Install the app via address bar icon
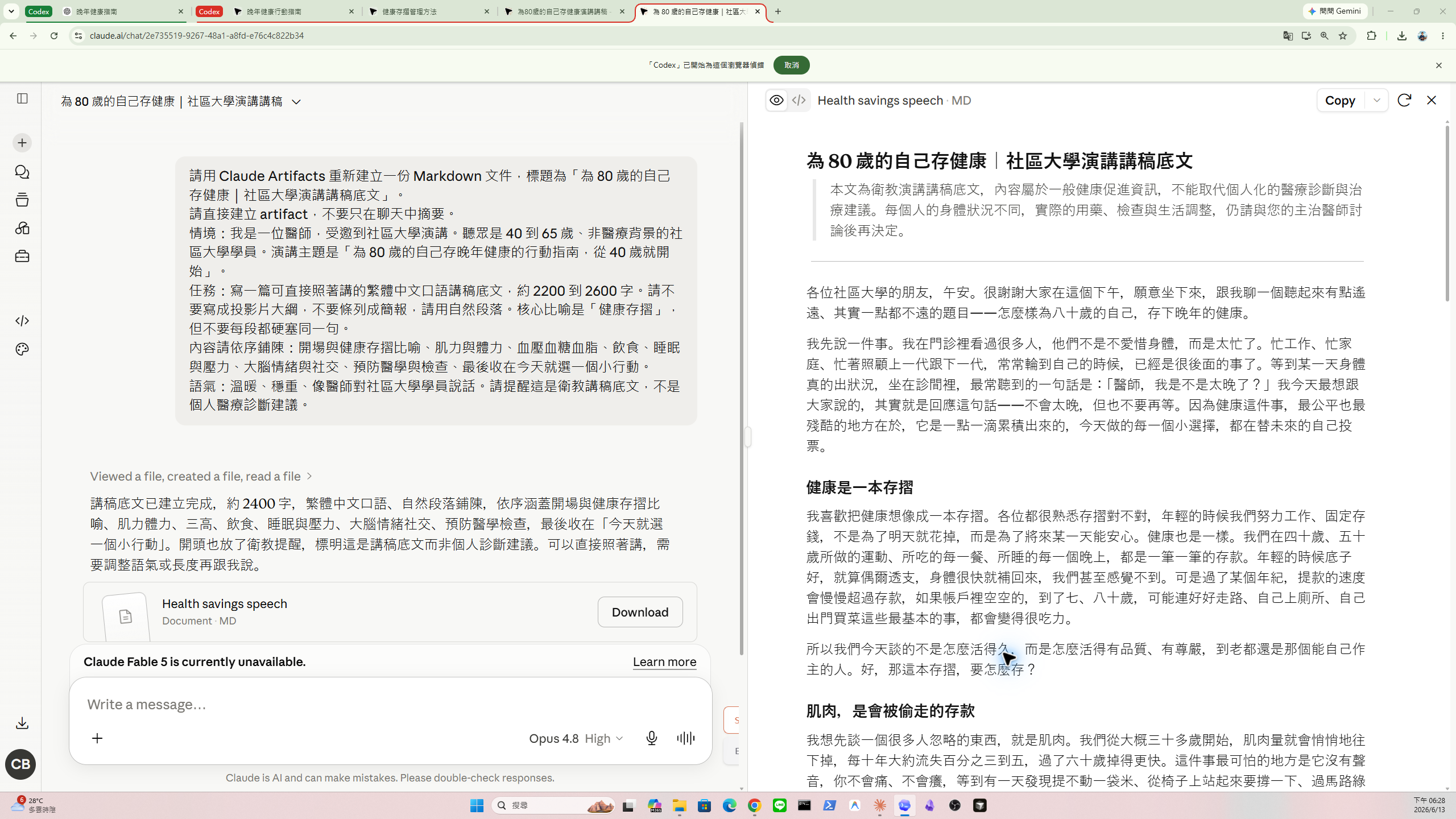Screen dimensions: 1456x819 click(x=1306, y=36)
